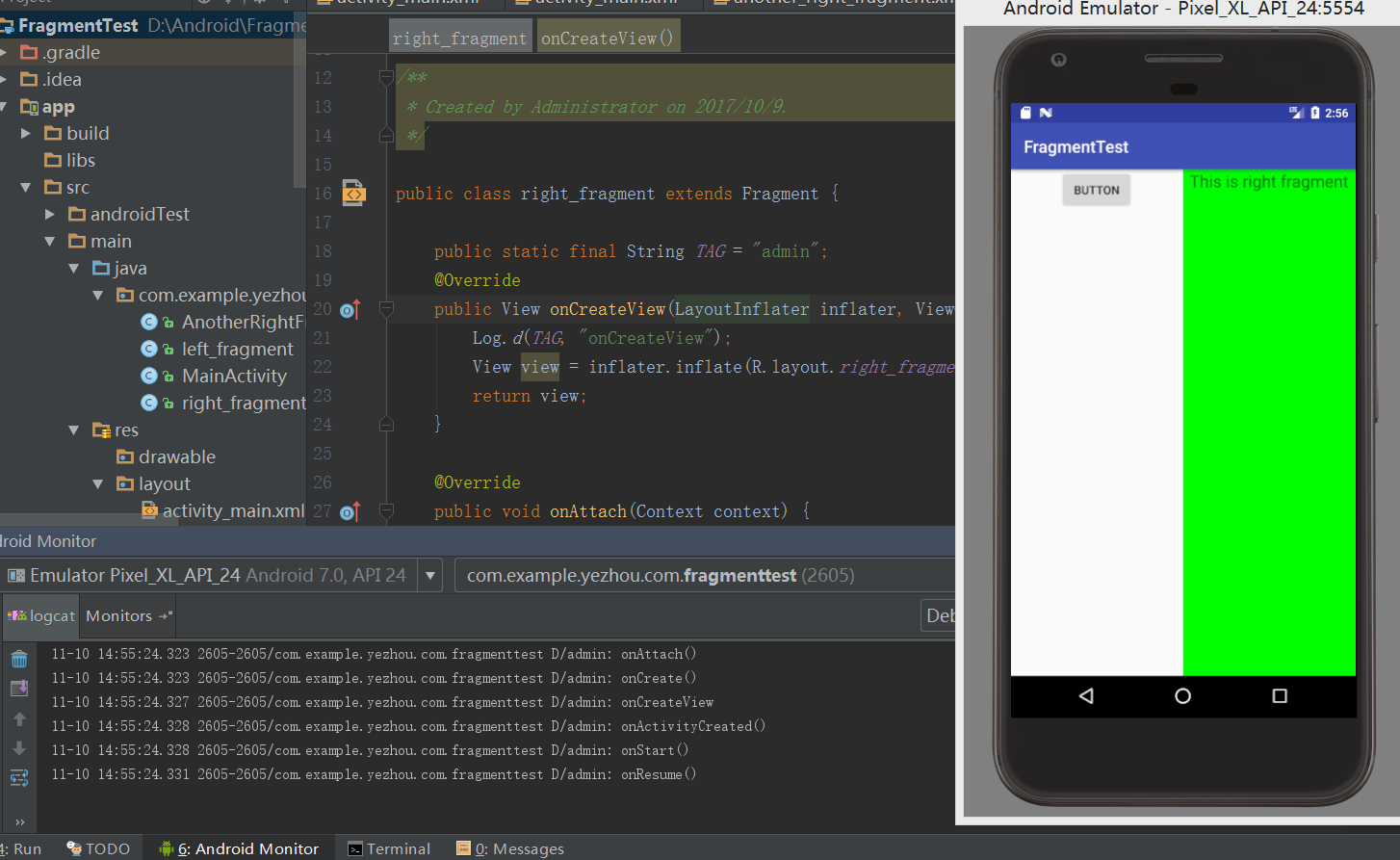Switch to the logcat tab
Image resolution: width=1400 pixels, height=860 pixels.
point(40,615)
